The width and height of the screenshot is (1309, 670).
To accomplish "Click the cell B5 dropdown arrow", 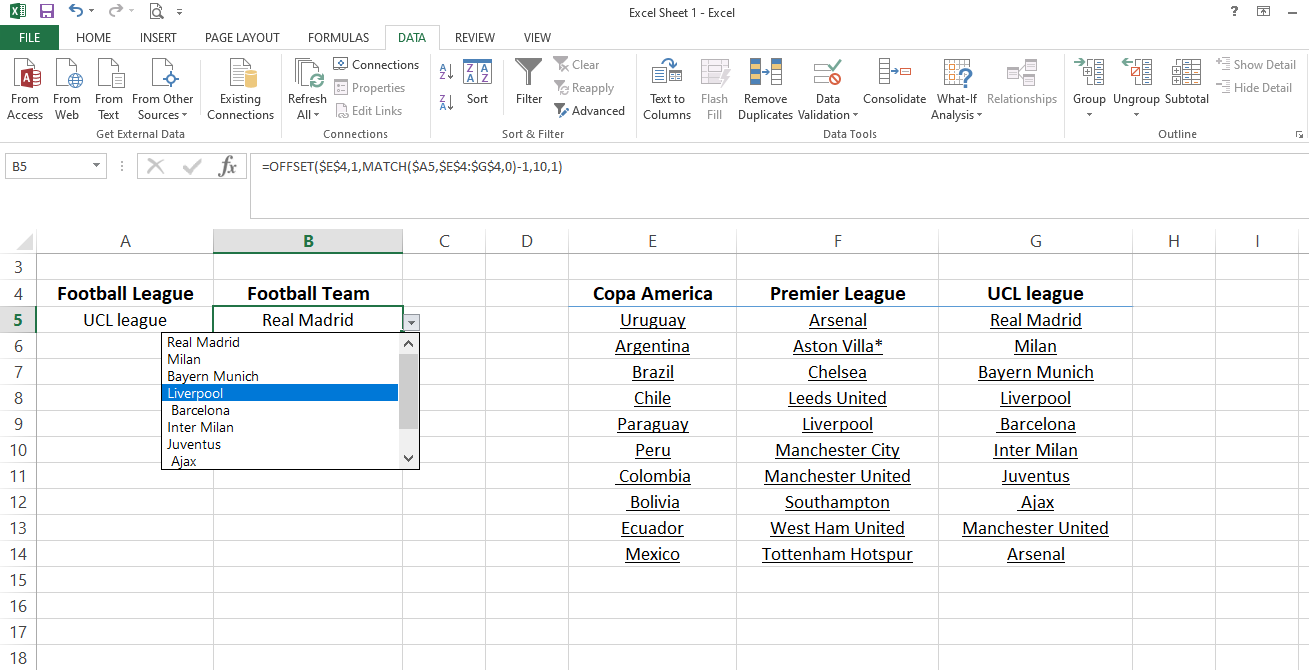I will pos(412,321).
